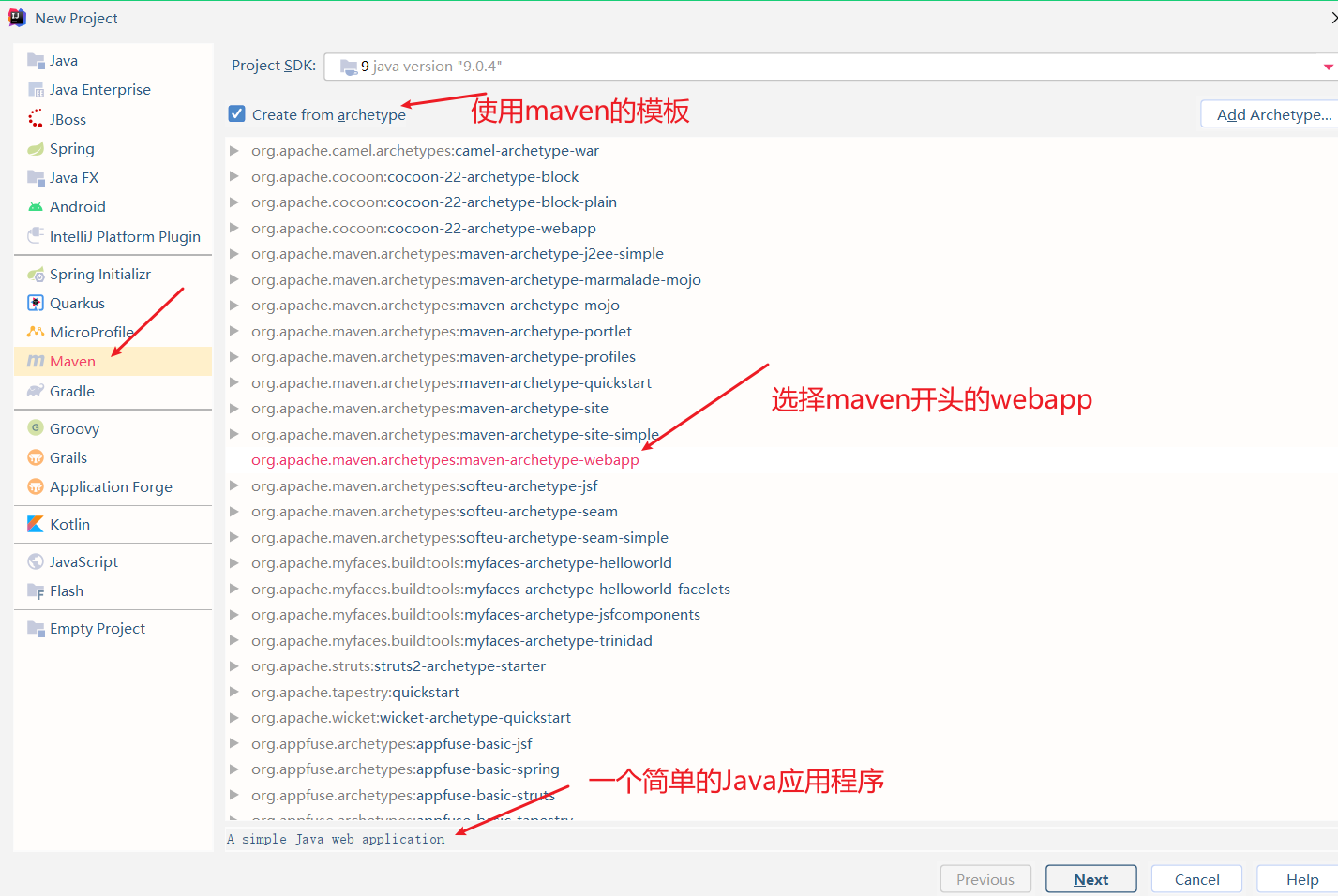Select Empty Project entry label
Screen dimensions: 1338x896
98,628
